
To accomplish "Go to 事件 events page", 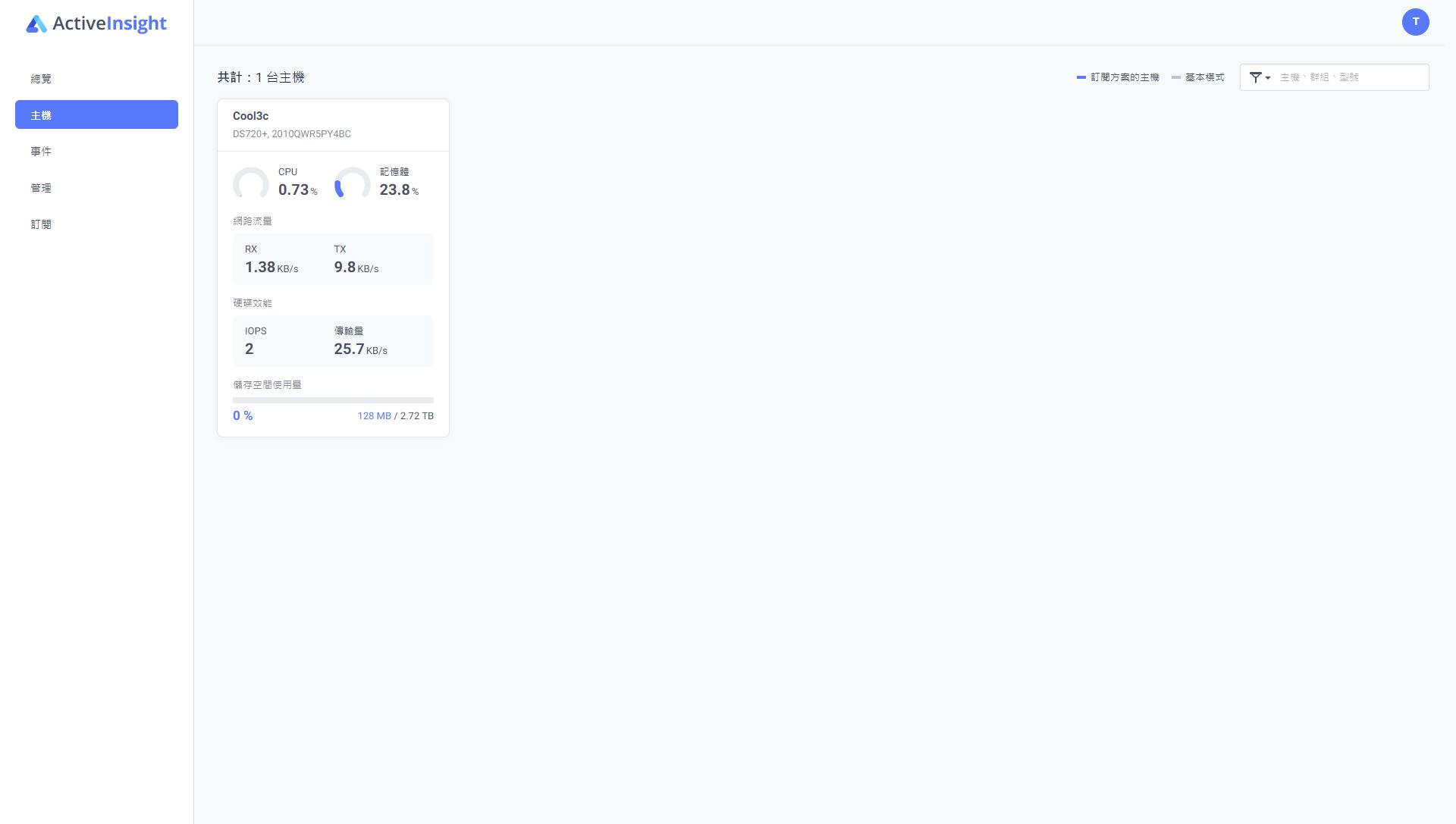I will (41, 152).
